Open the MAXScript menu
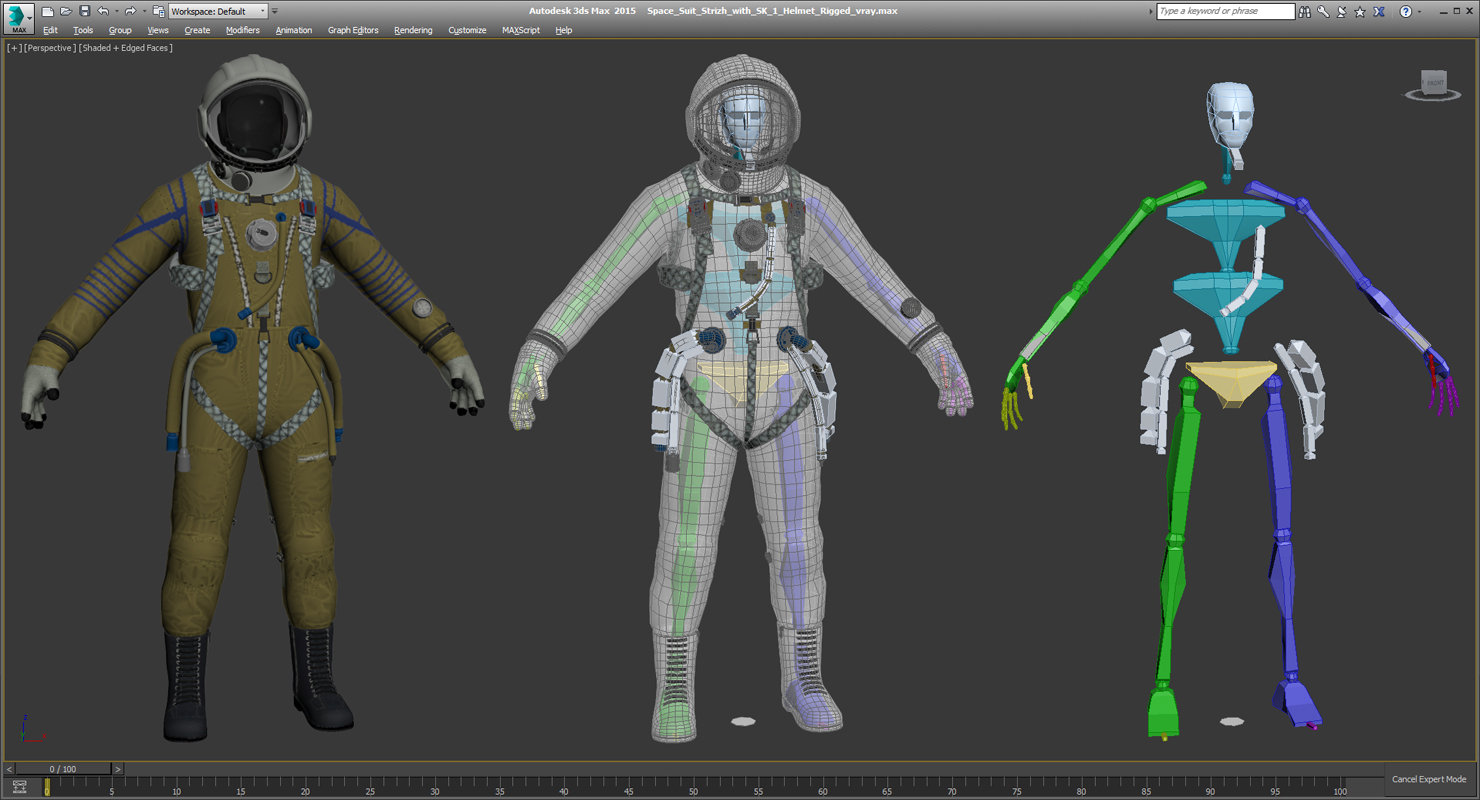The width and height of the screenshot is (1480, 800). (521, 30)
